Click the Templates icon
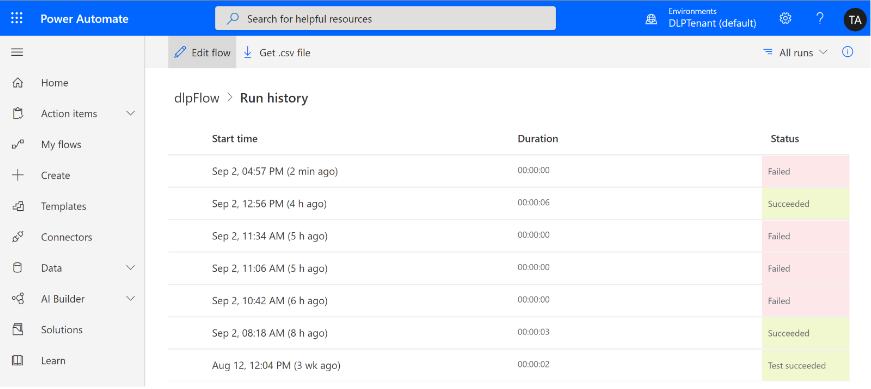 coord(18,206)
